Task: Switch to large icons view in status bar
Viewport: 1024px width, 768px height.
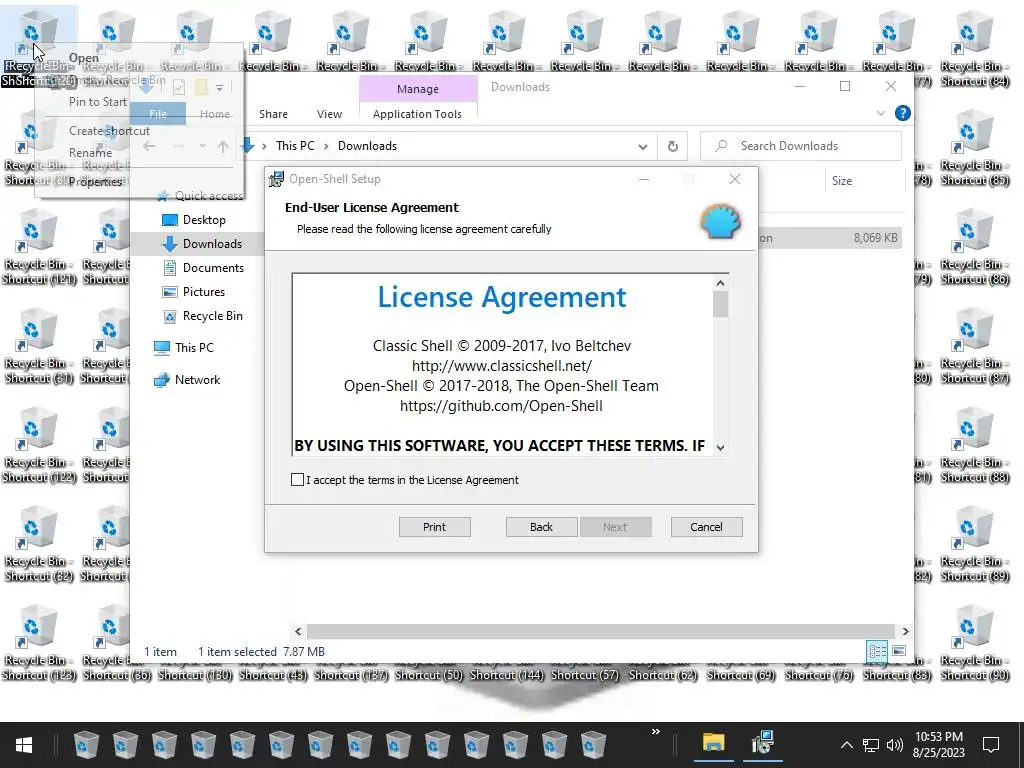Action: (899, 651)
